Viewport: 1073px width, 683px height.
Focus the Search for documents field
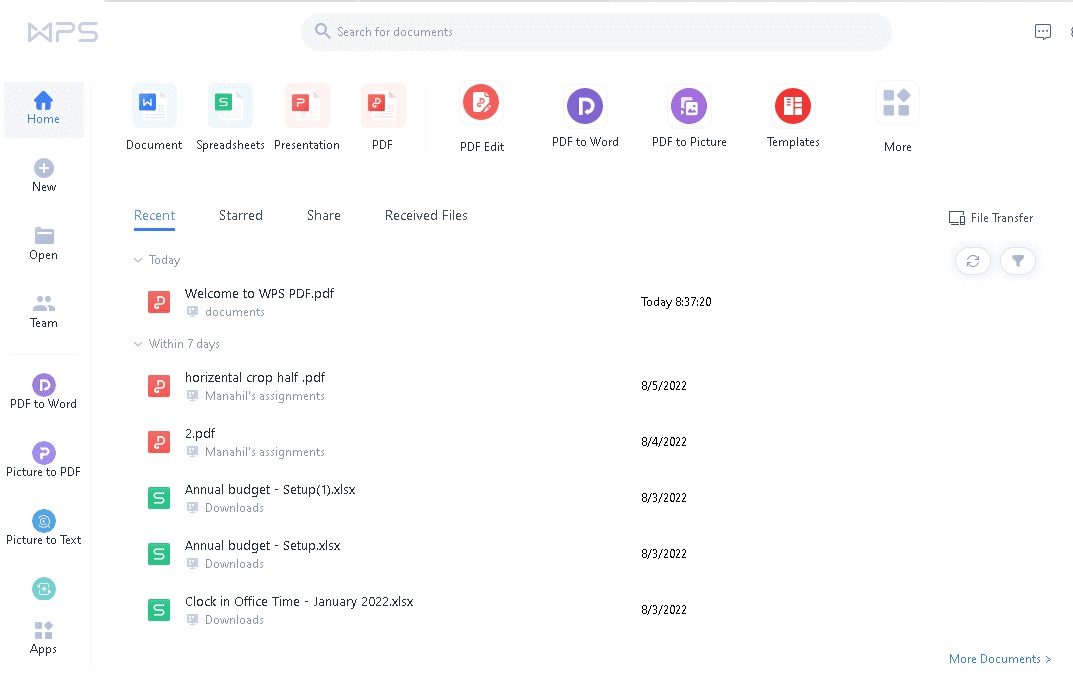596,31
